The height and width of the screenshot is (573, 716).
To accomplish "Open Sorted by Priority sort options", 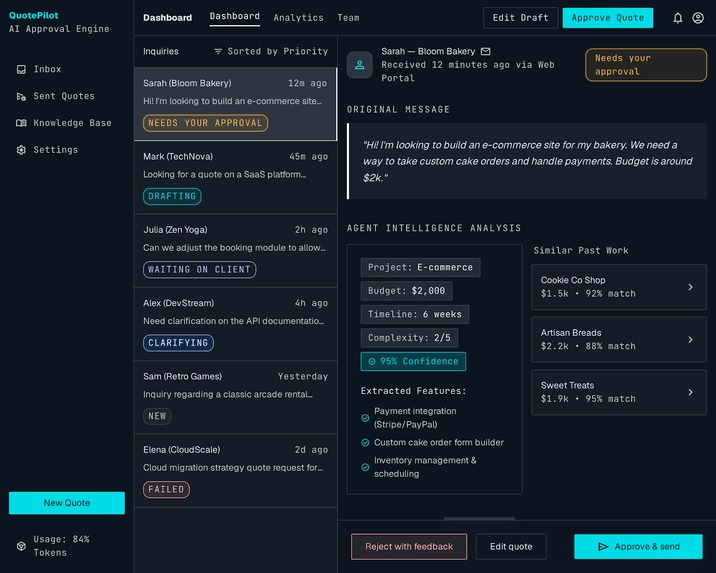I will coord(271,51).
